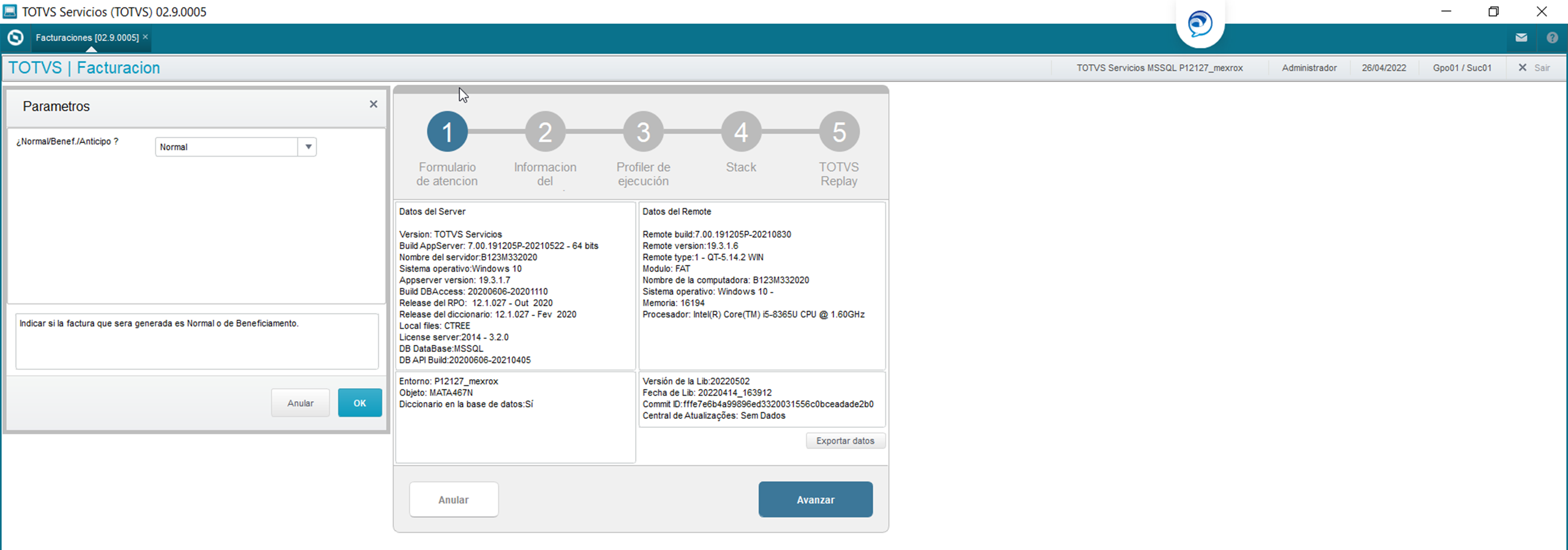Image resolution: width=1568 pixels, height=550 pixels.
Task: Click the 'Objeto: MATA467N' line
Action: 436,393
